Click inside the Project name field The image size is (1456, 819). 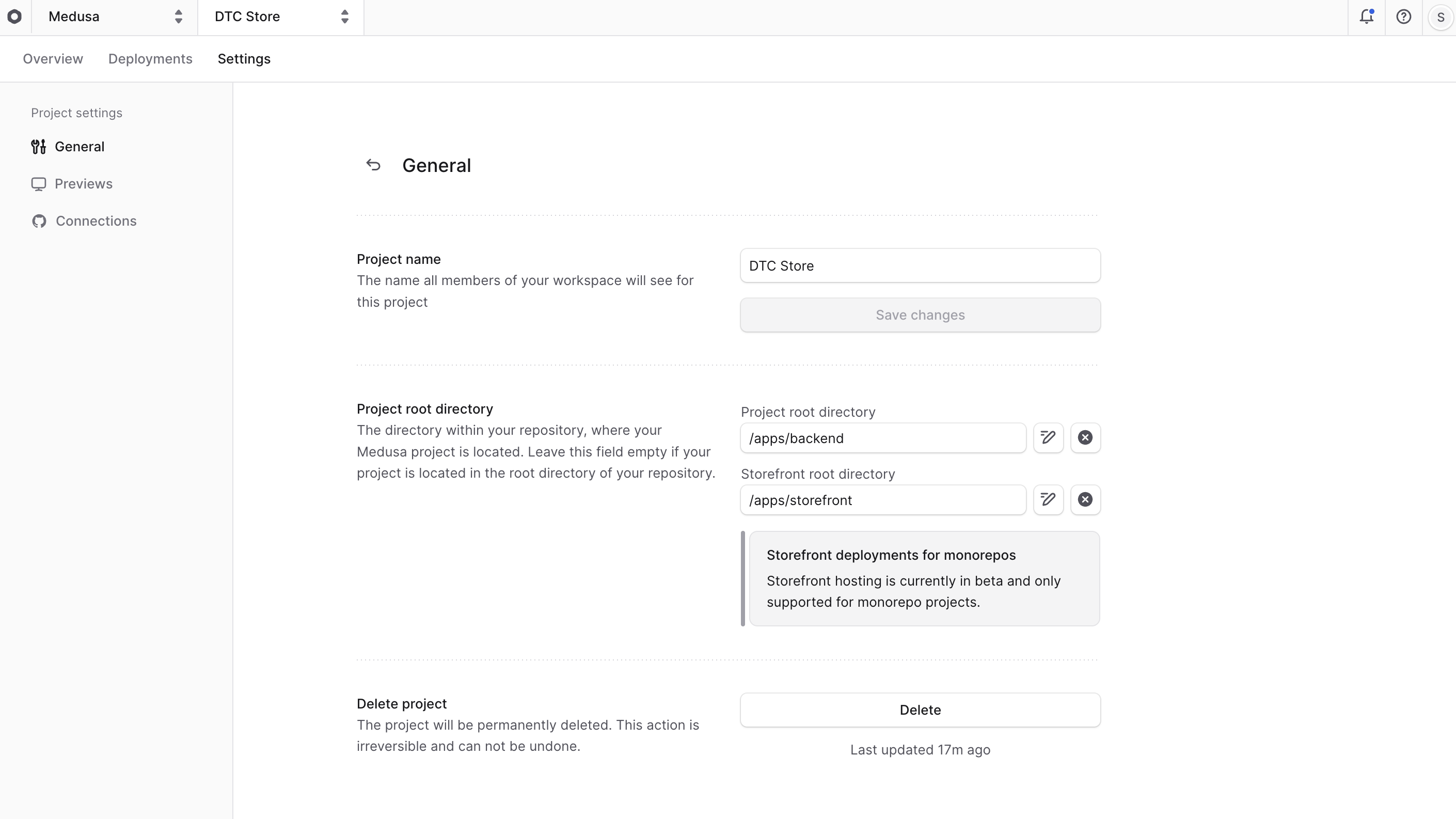point(919,265)
